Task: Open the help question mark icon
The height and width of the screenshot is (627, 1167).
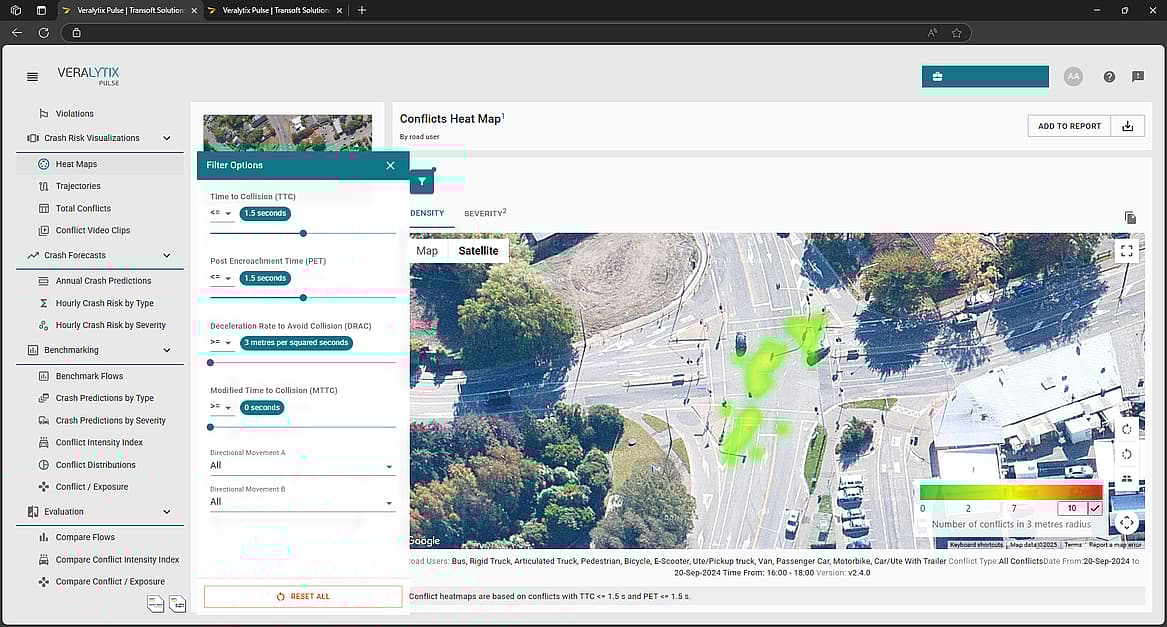Action: (1109, 77)
